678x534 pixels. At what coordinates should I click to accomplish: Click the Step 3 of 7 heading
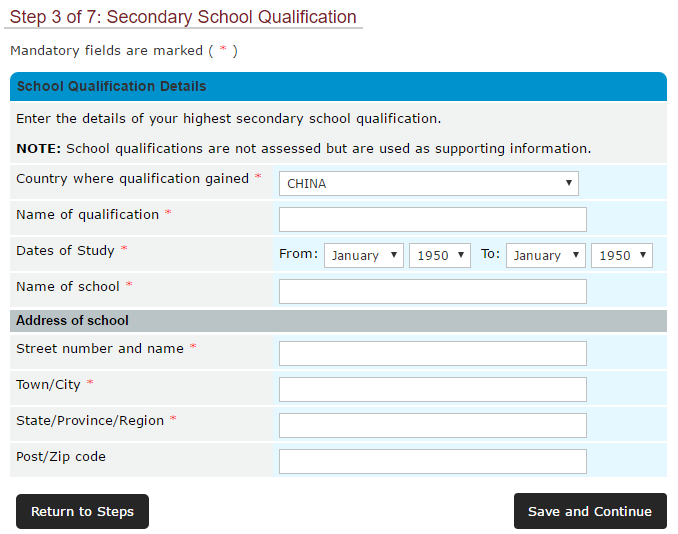click(x=183, y=17)
